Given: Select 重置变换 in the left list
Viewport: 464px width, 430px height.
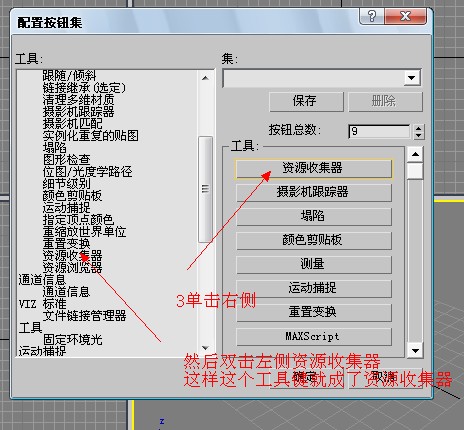Looking at the screenshot, I should click(x=66, y=243).
